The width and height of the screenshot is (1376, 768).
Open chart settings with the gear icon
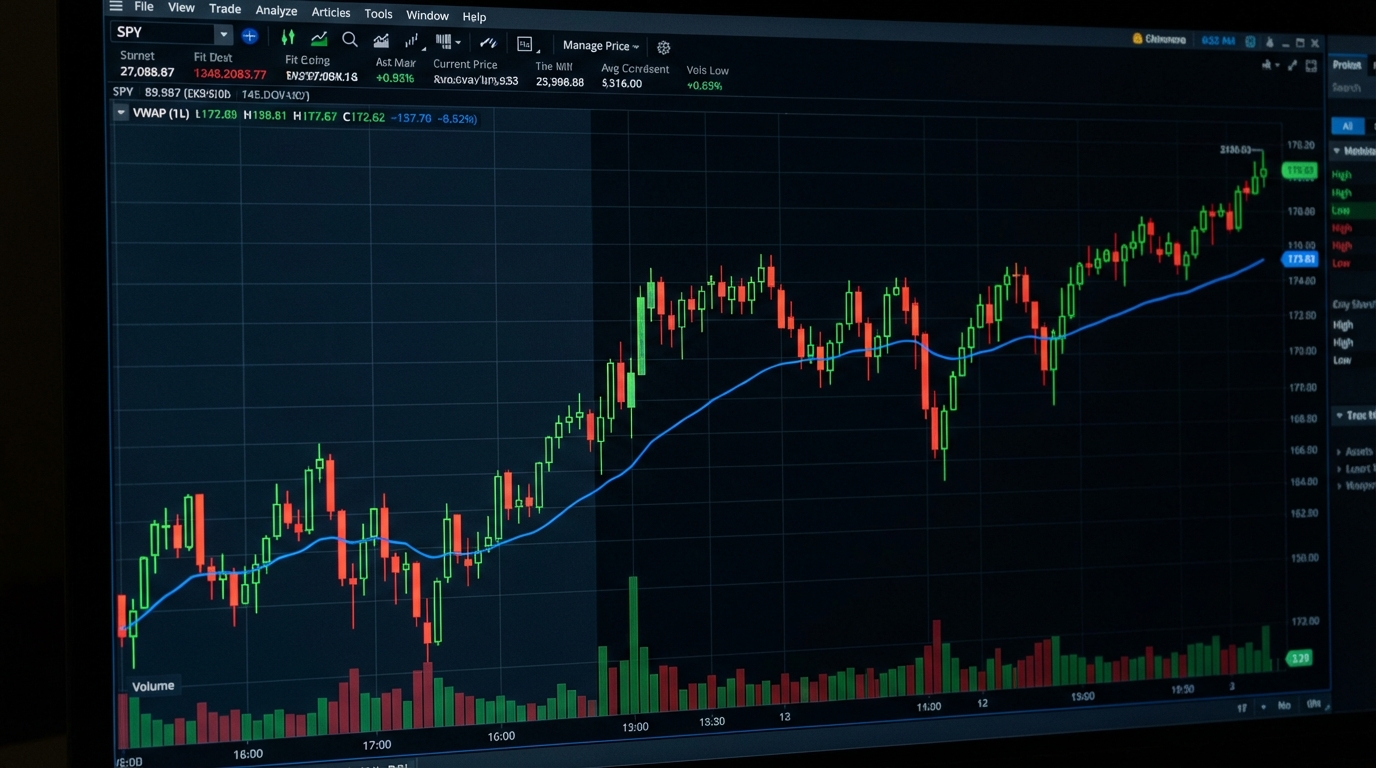pos(663,47)
